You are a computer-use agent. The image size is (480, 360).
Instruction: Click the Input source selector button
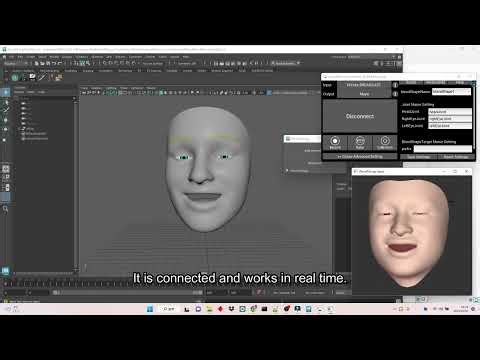click(364, 85)
